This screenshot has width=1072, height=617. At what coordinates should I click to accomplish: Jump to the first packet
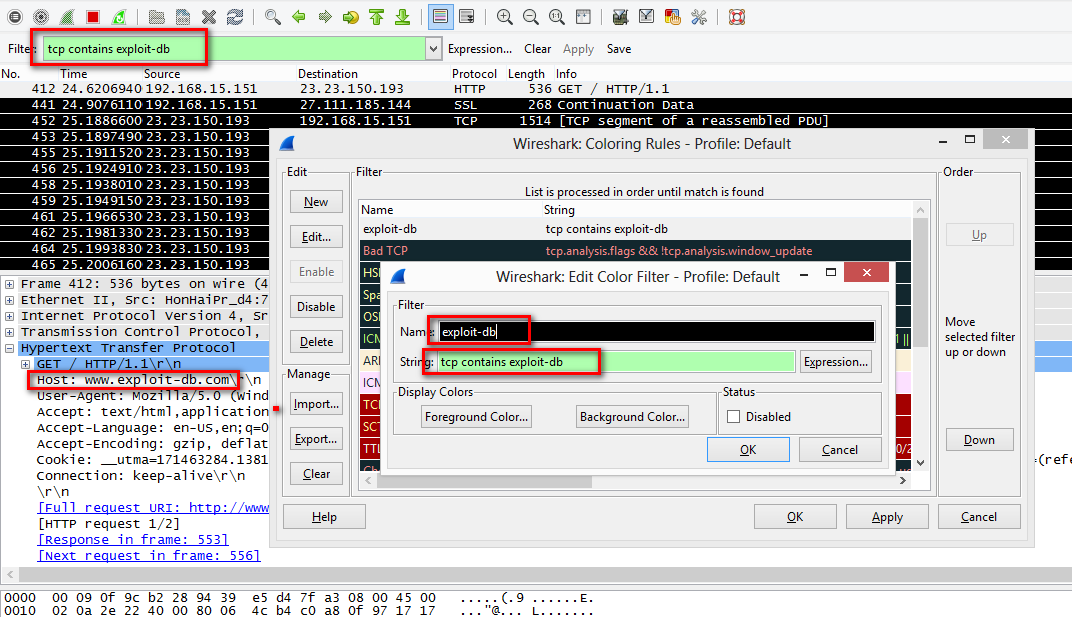click(x=376, y=17)
